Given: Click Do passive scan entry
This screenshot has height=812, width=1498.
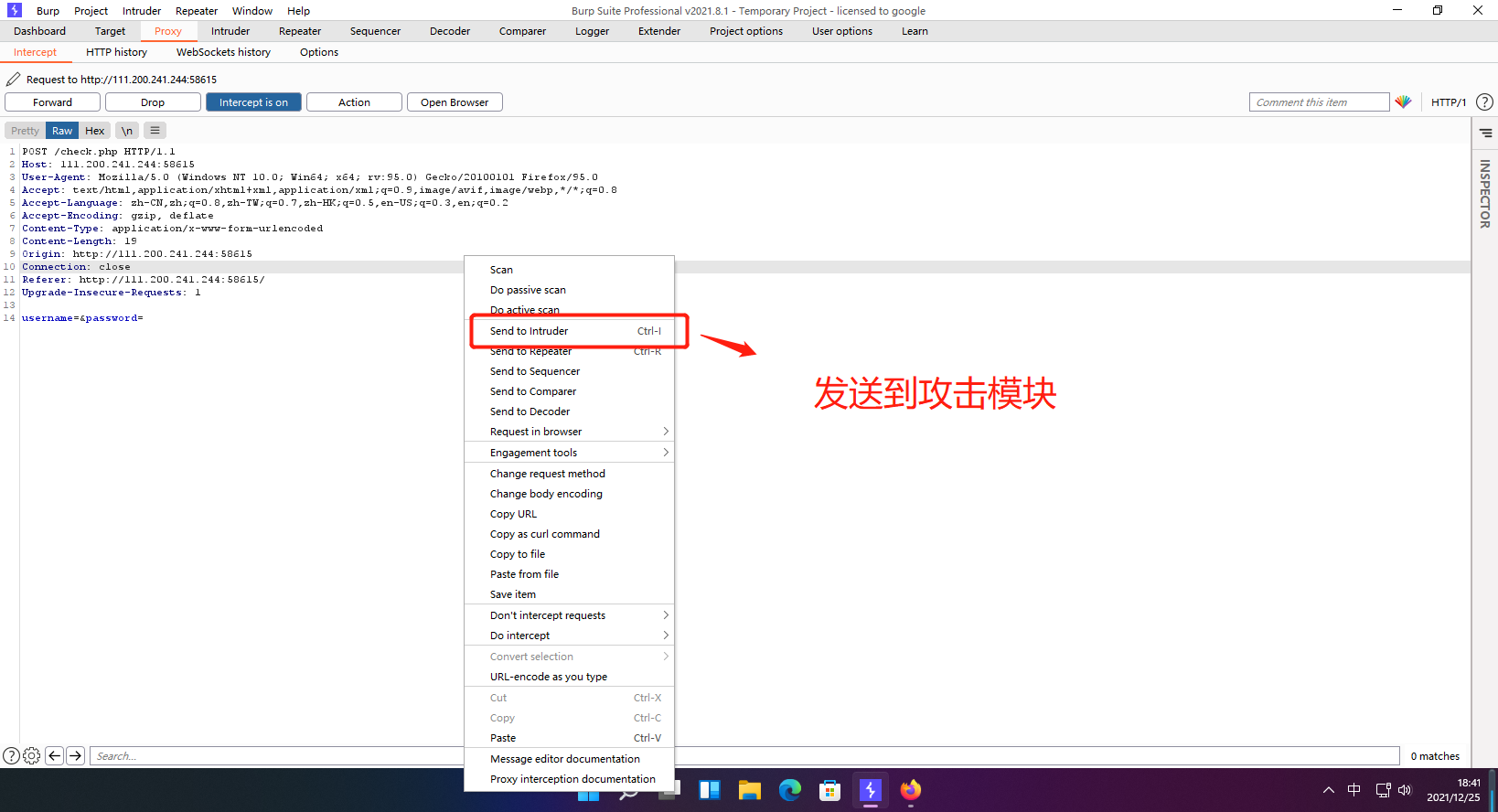Looking at the screenshot, I should pyautogui.click(x=569, y=290).
